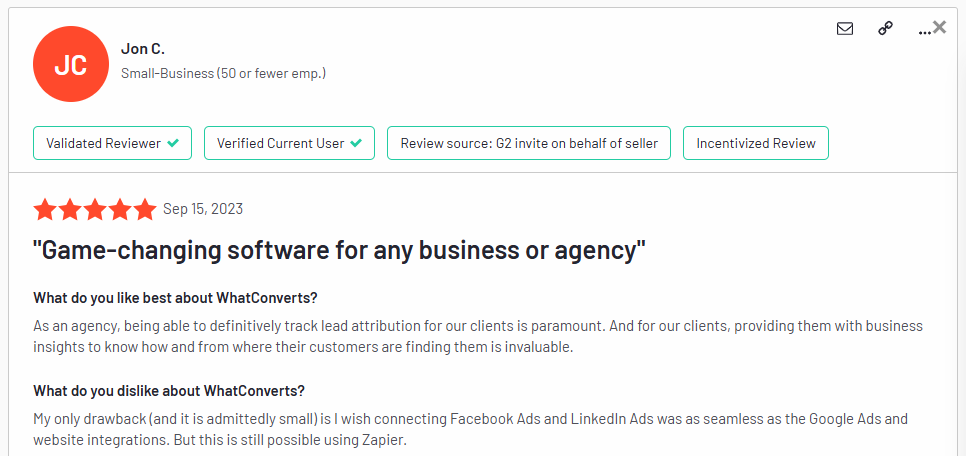Click the fifth orange rating star
The image size is (966, 456).
coord(145,210)
